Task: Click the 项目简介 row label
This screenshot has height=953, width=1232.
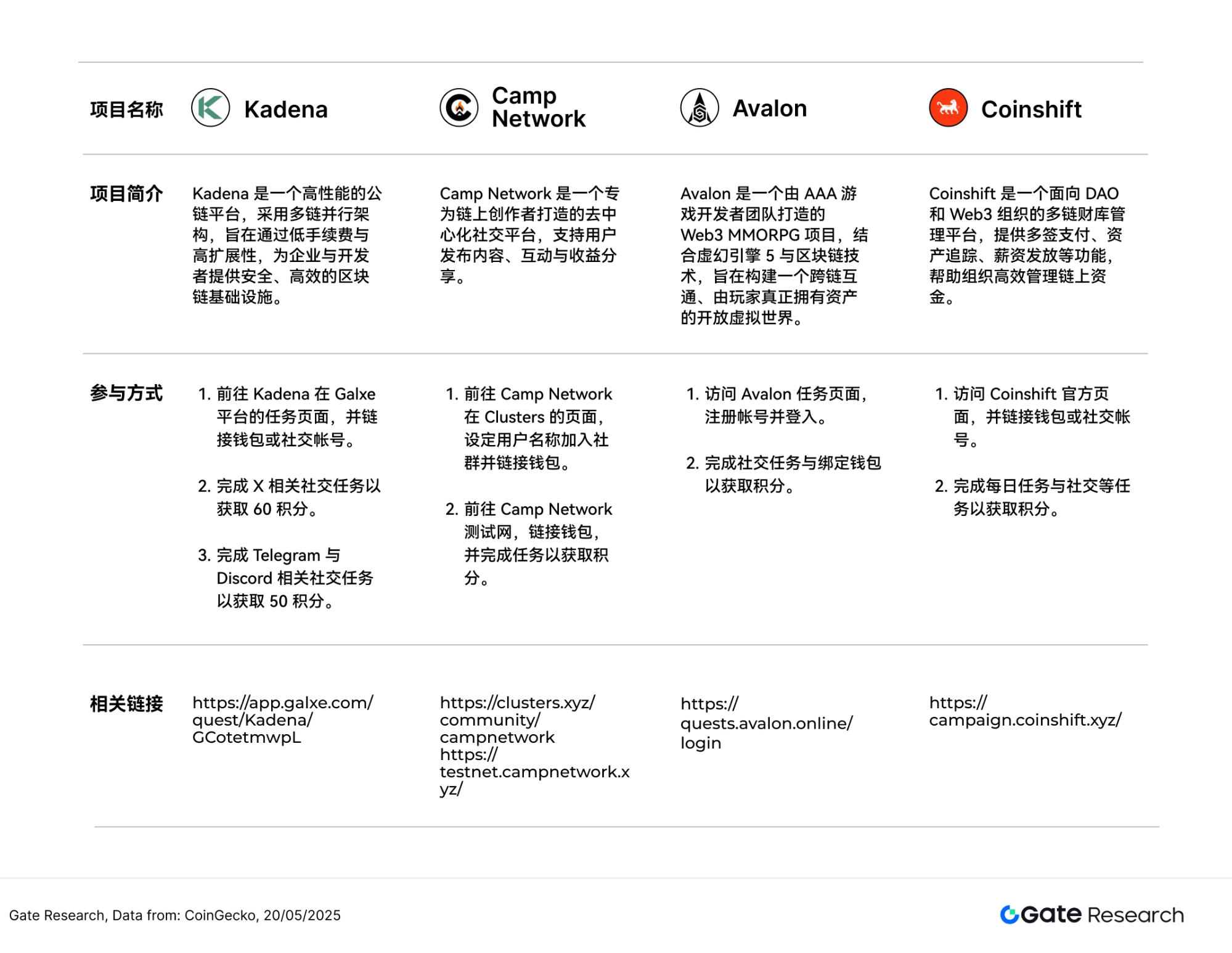Action: [x=126, y=194]
